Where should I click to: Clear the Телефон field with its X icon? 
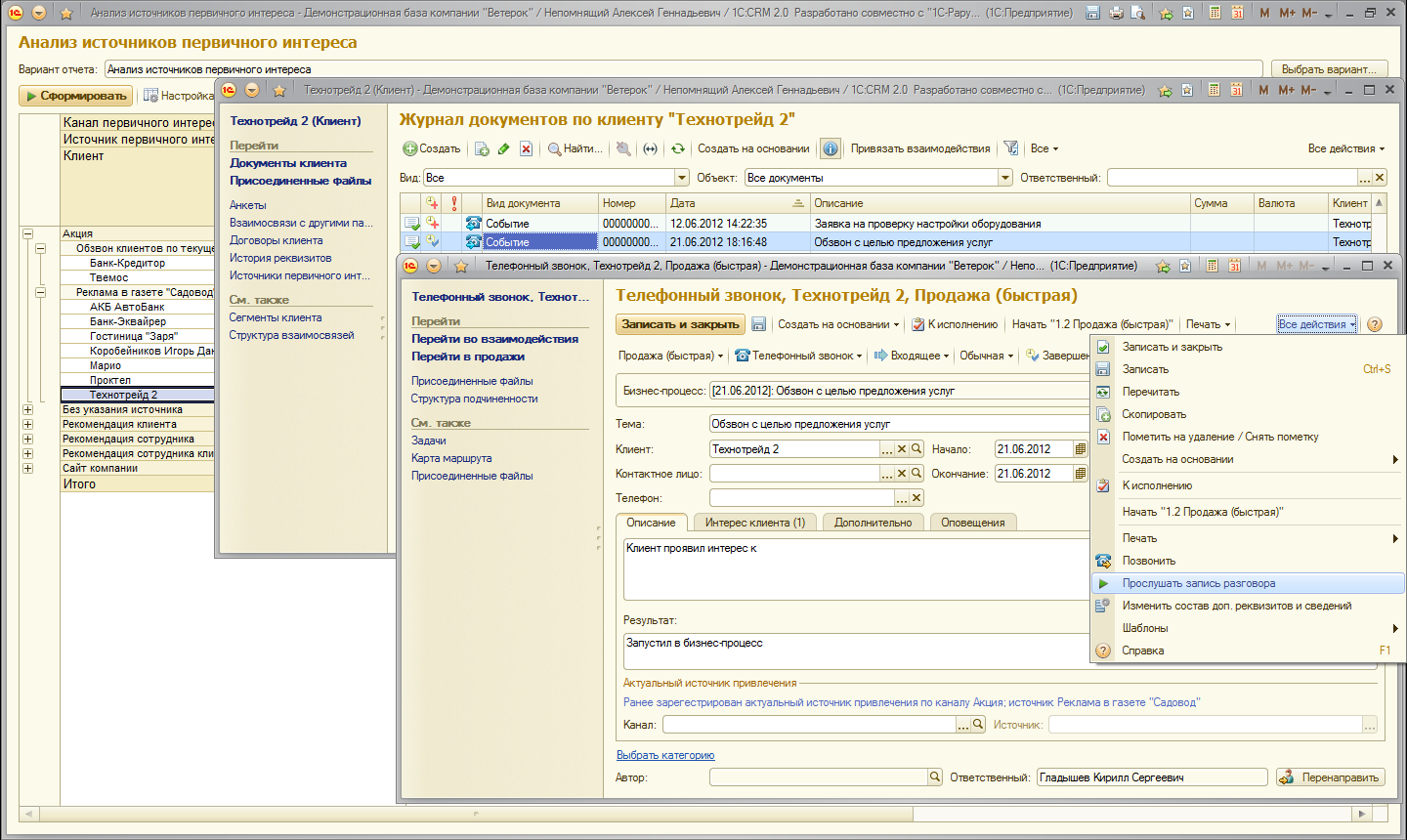917,498
